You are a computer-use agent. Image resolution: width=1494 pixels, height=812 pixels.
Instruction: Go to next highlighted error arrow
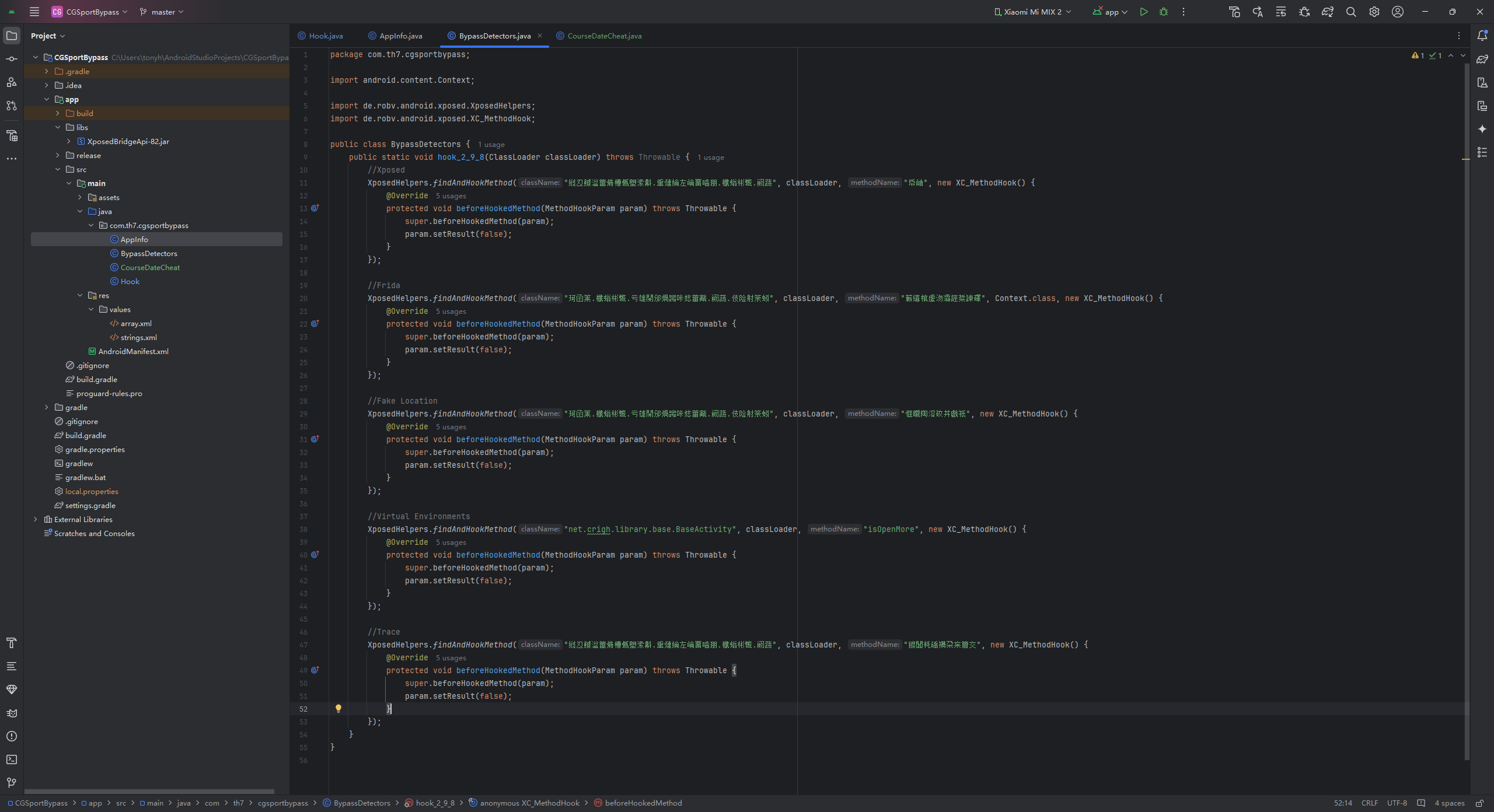(x=1463, y=55)
